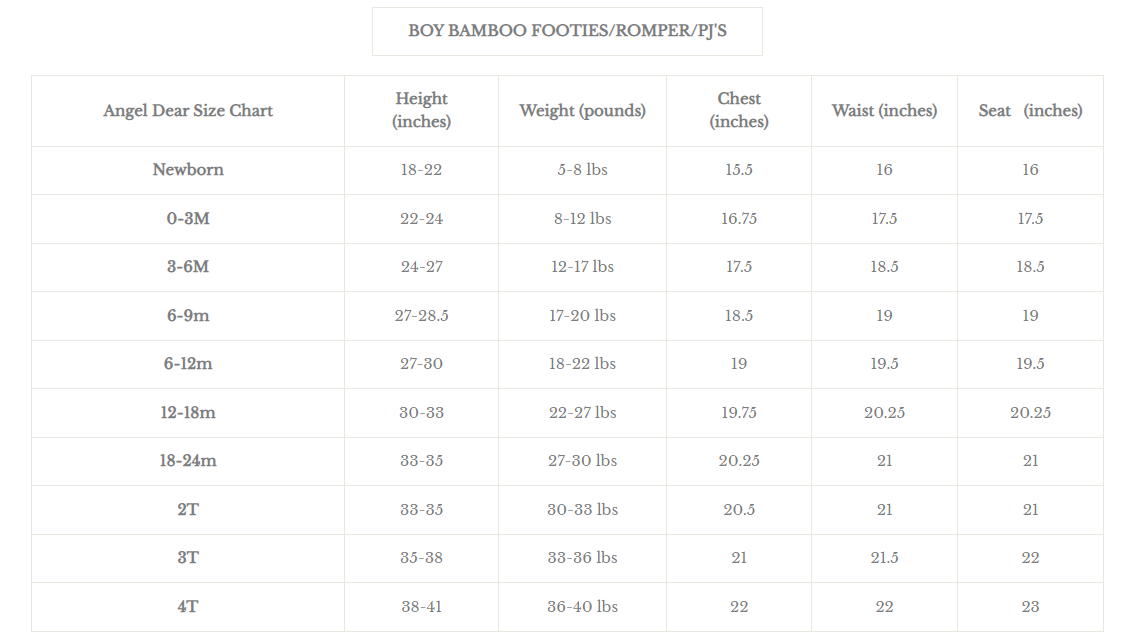Select the 0-3M size row label
This screenshot has height=643, width=1126.
click(188, 218)
